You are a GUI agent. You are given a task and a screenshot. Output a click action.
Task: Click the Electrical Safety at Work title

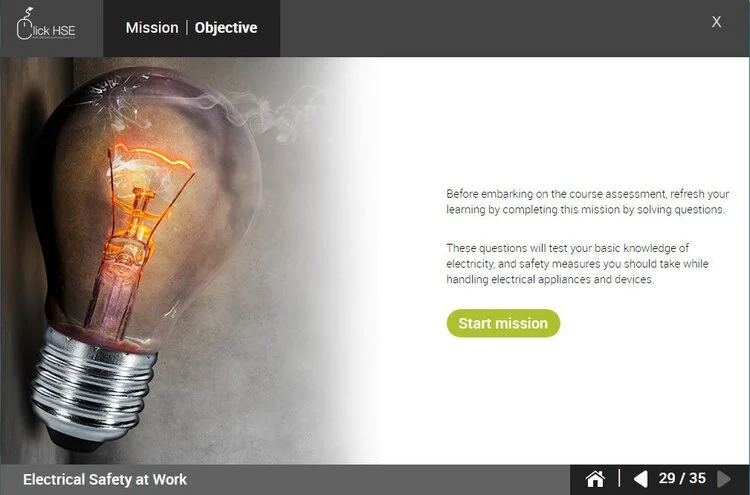[105, 479]
